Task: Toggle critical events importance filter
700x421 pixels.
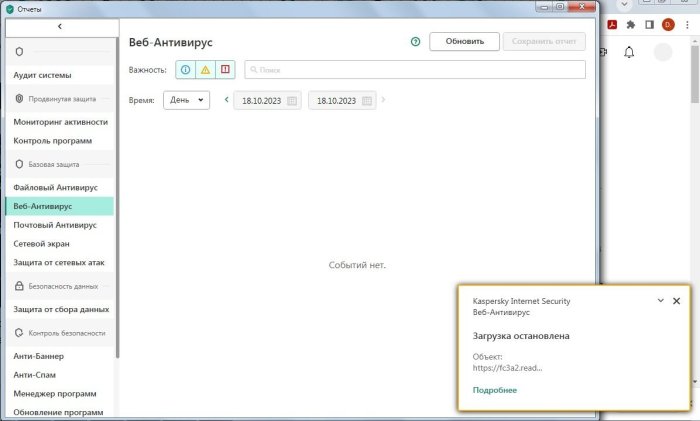Action: pyautogui.click(x=225, y=70)
